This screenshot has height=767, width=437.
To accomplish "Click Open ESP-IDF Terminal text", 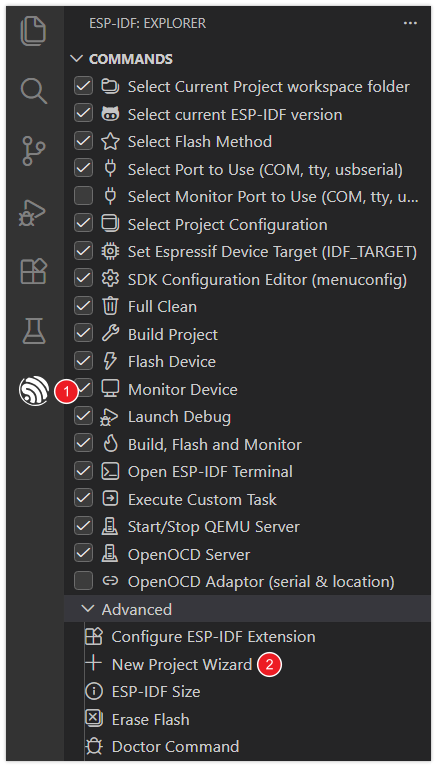I will [x=210, y=472].
